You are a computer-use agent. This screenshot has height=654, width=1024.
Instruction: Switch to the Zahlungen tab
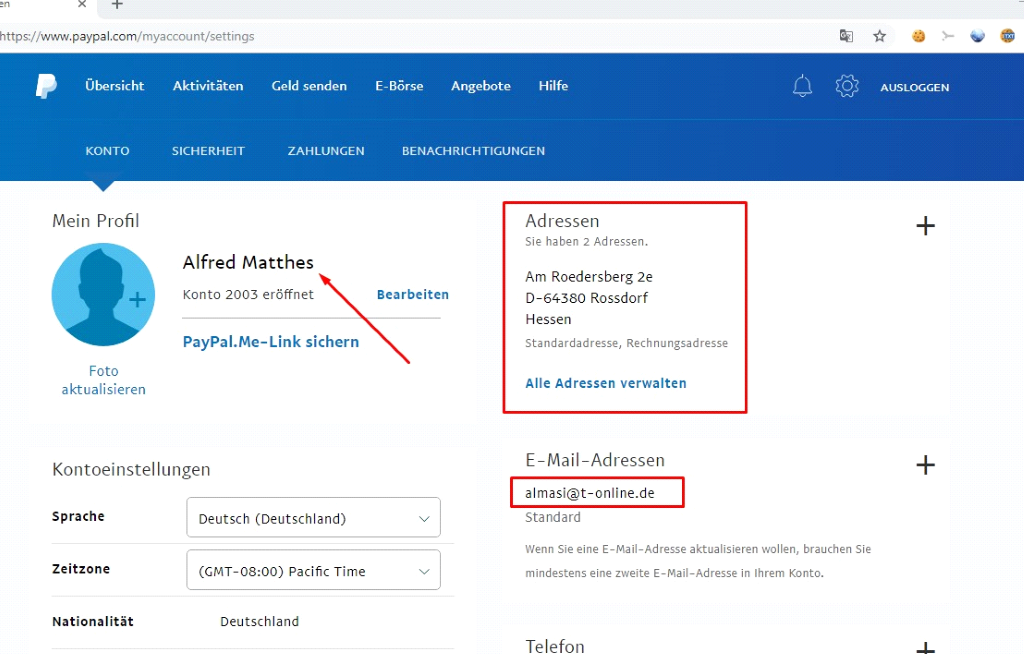(326, 151)
